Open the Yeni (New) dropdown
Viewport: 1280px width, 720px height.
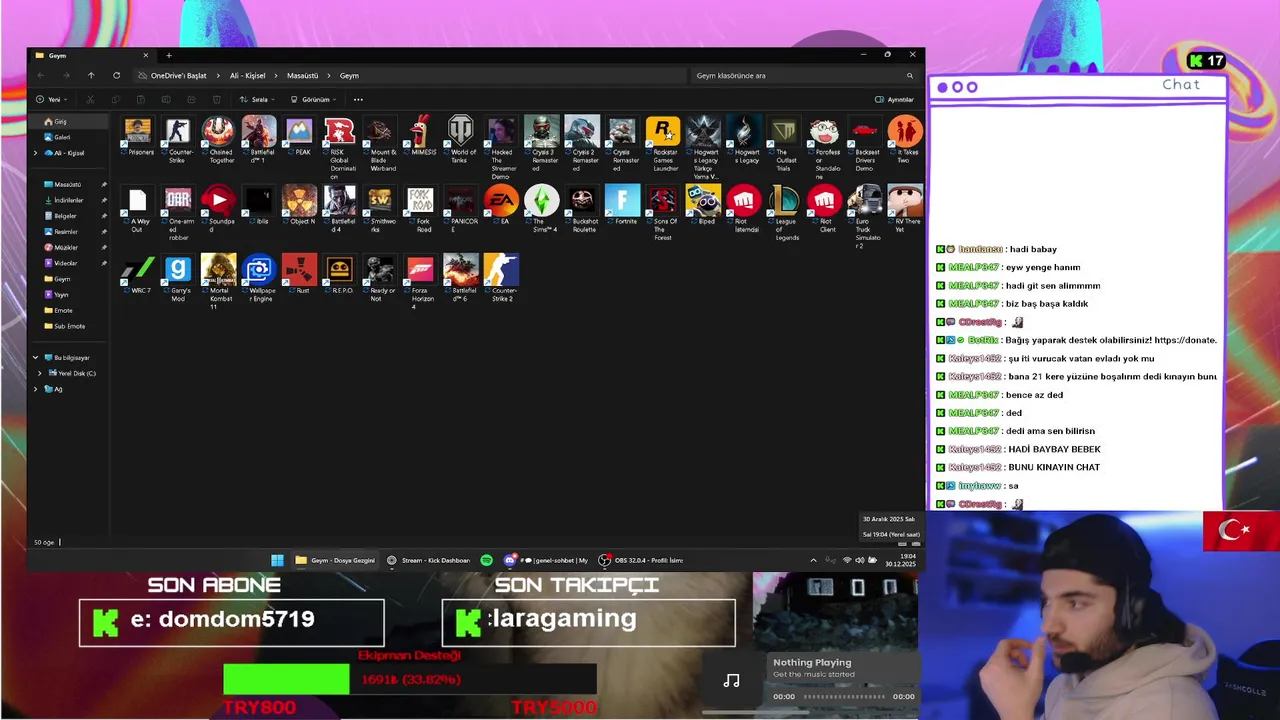pyautogui.click(x=53, y=99)
